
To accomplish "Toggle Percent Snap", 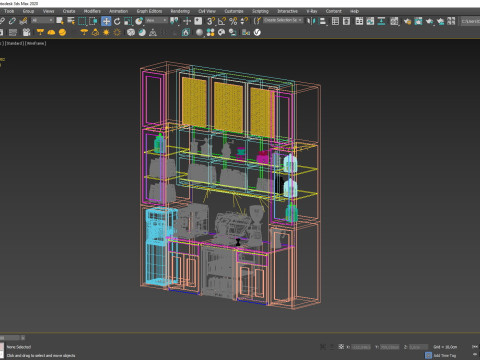I will (233, 21).
